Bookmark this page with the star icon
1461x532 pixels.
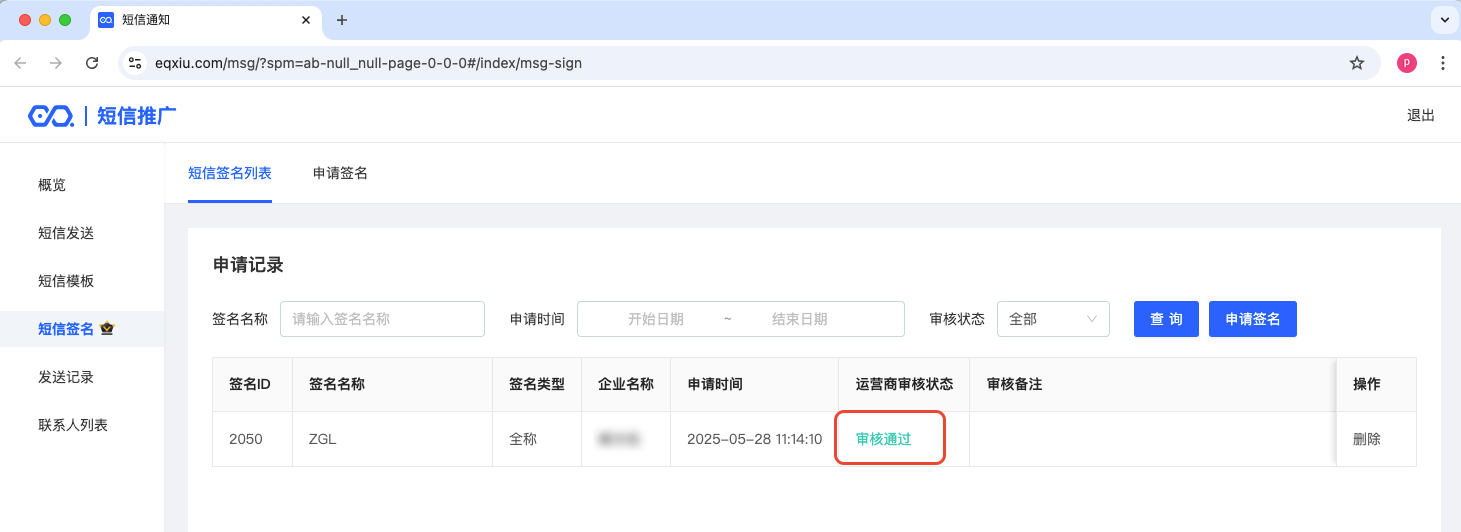pyautogui.click(x=1357, y=63)
